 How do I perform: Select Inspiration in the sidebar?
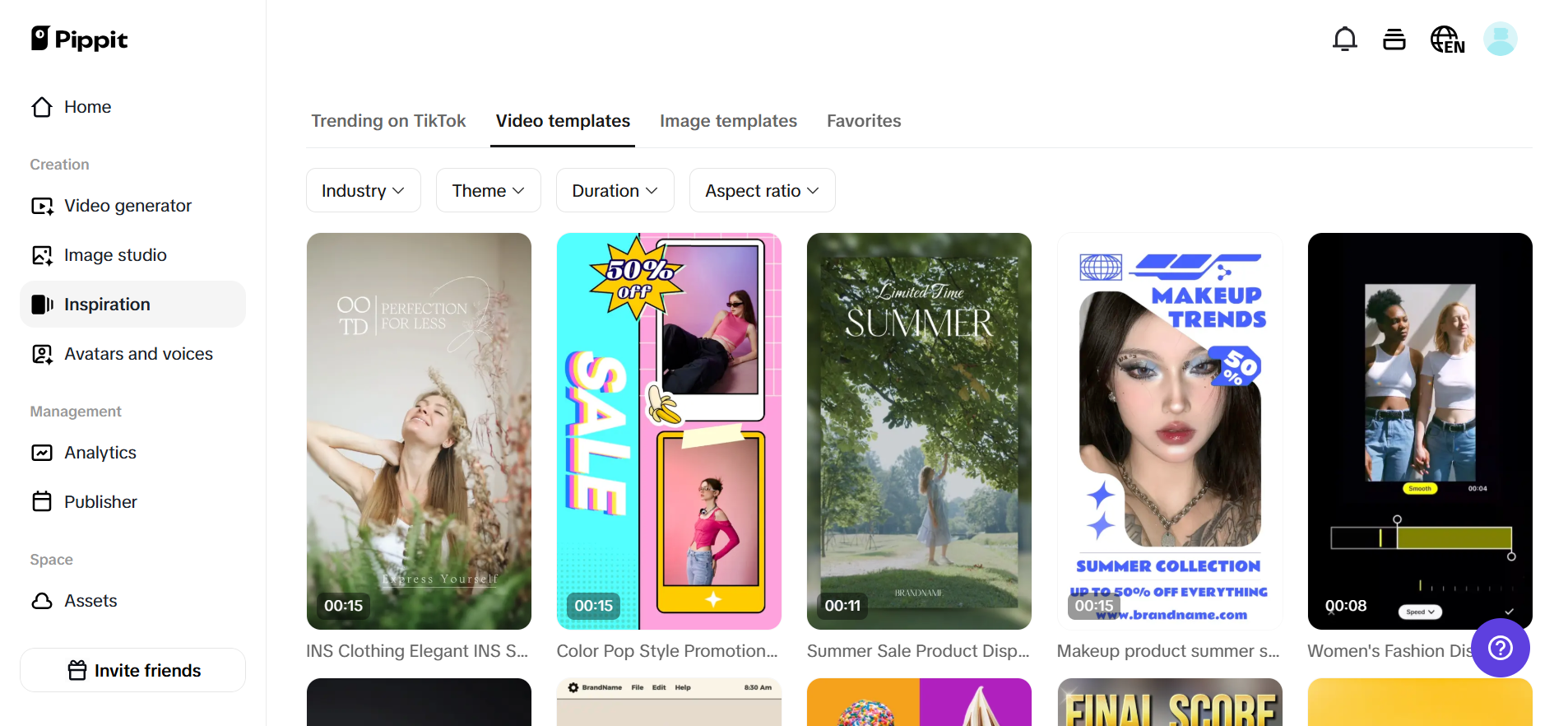coord(132,305)
